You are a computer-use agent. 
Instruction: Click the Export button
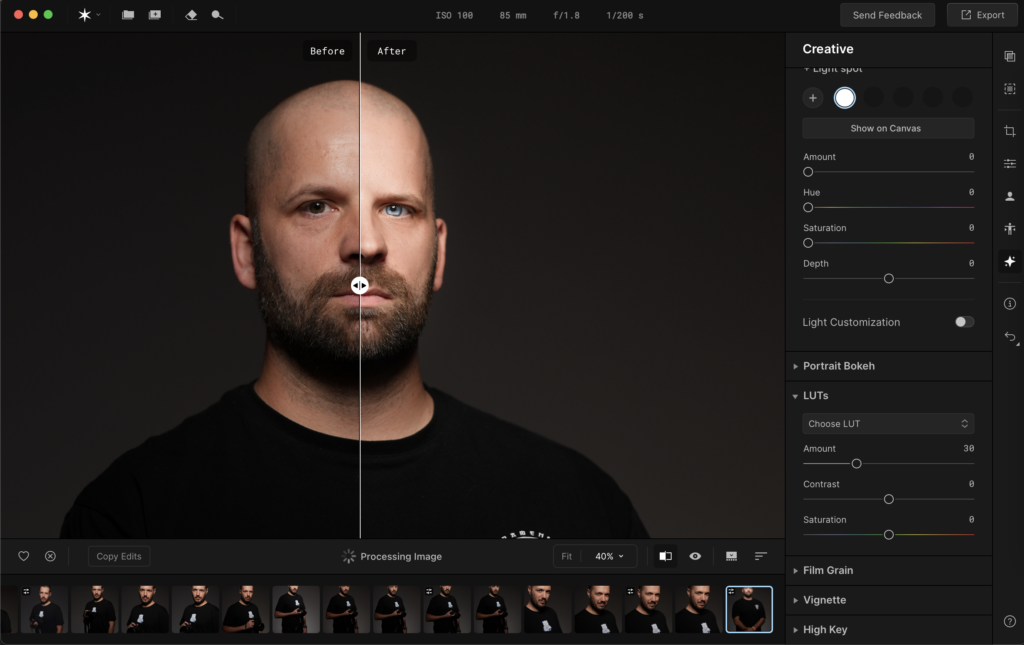(982, 15)
